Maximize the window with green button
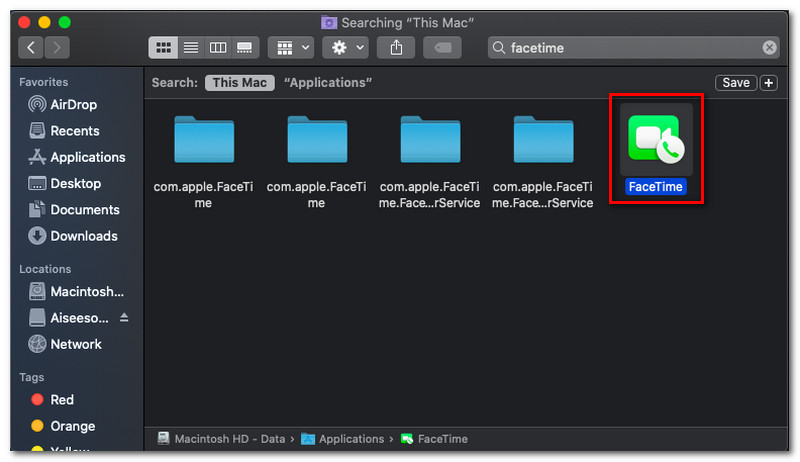The image size is (800, 462). 65,22
